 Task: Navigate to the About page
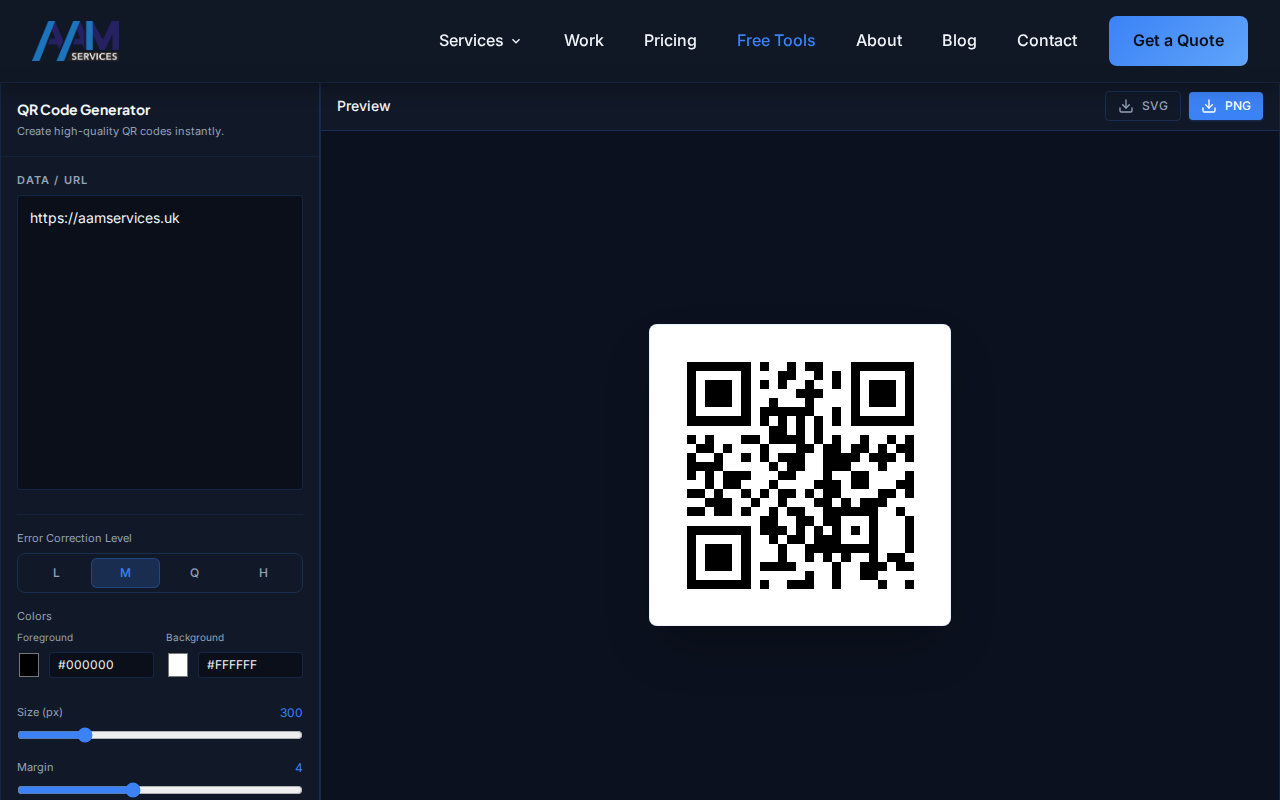click(x=879, y=41)
